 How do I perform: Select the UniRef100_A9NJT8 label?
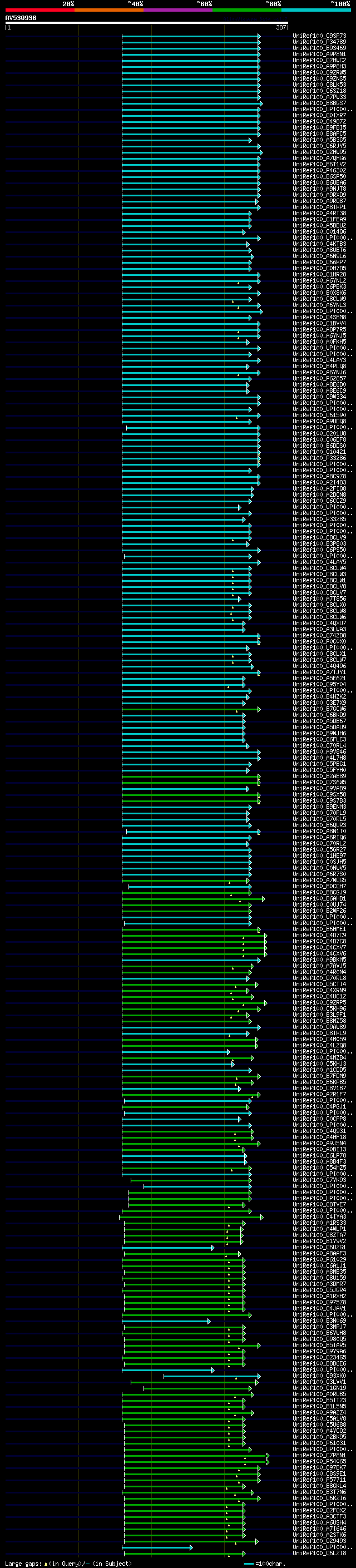pyautogui.click(x=319, y=189)
